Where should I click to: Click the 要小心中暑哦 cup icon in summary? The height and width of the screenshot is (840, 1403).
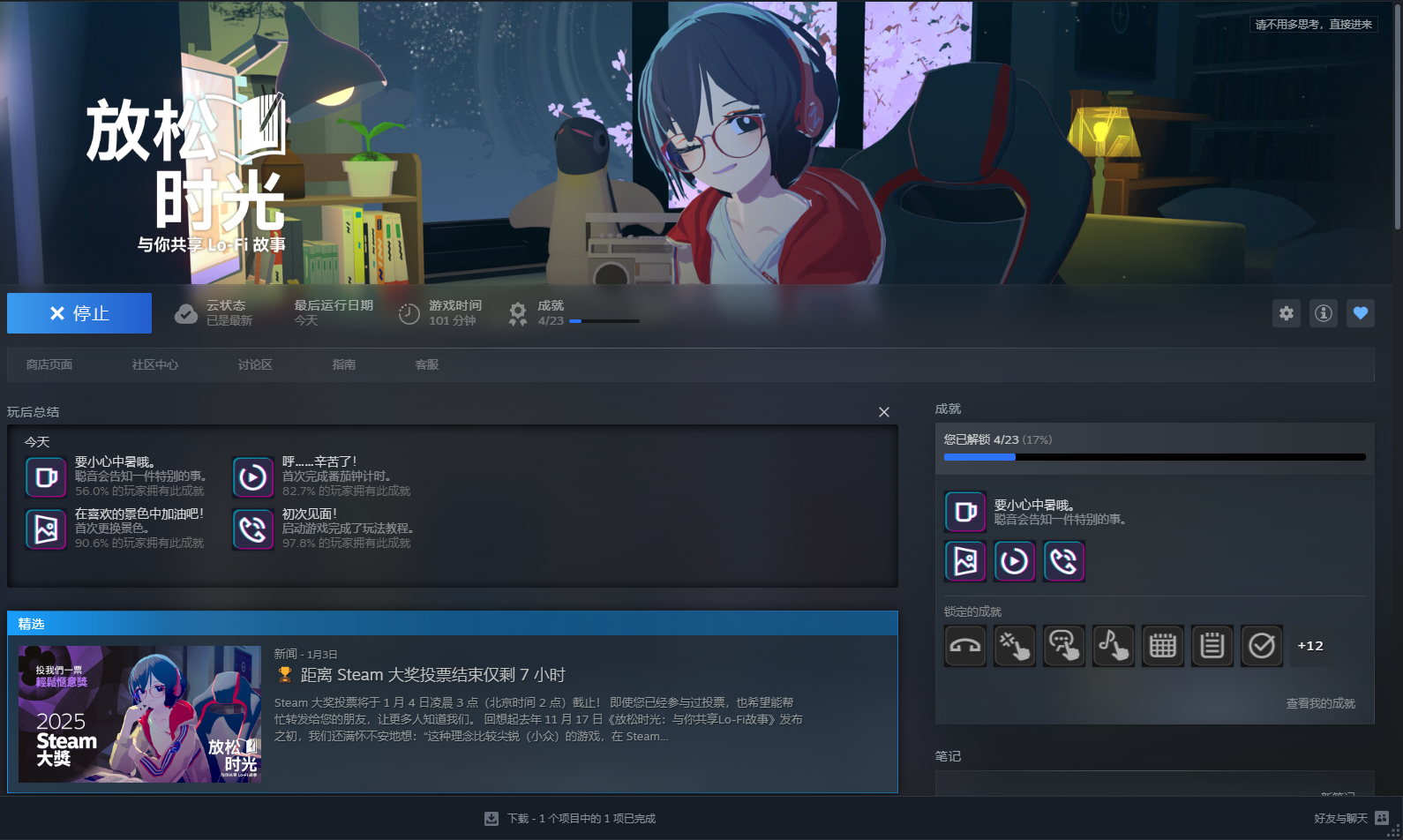[x=46, y=477]
